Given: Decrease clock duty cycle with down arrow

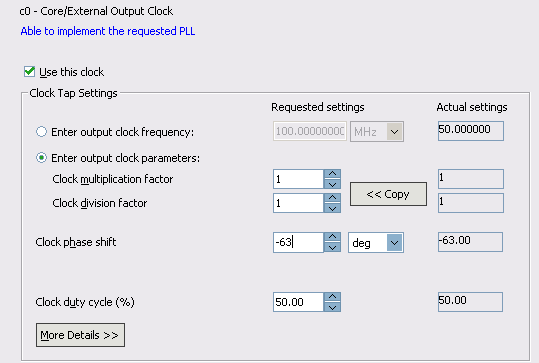Looking at the screenshot, I should [x=332, y=307].
